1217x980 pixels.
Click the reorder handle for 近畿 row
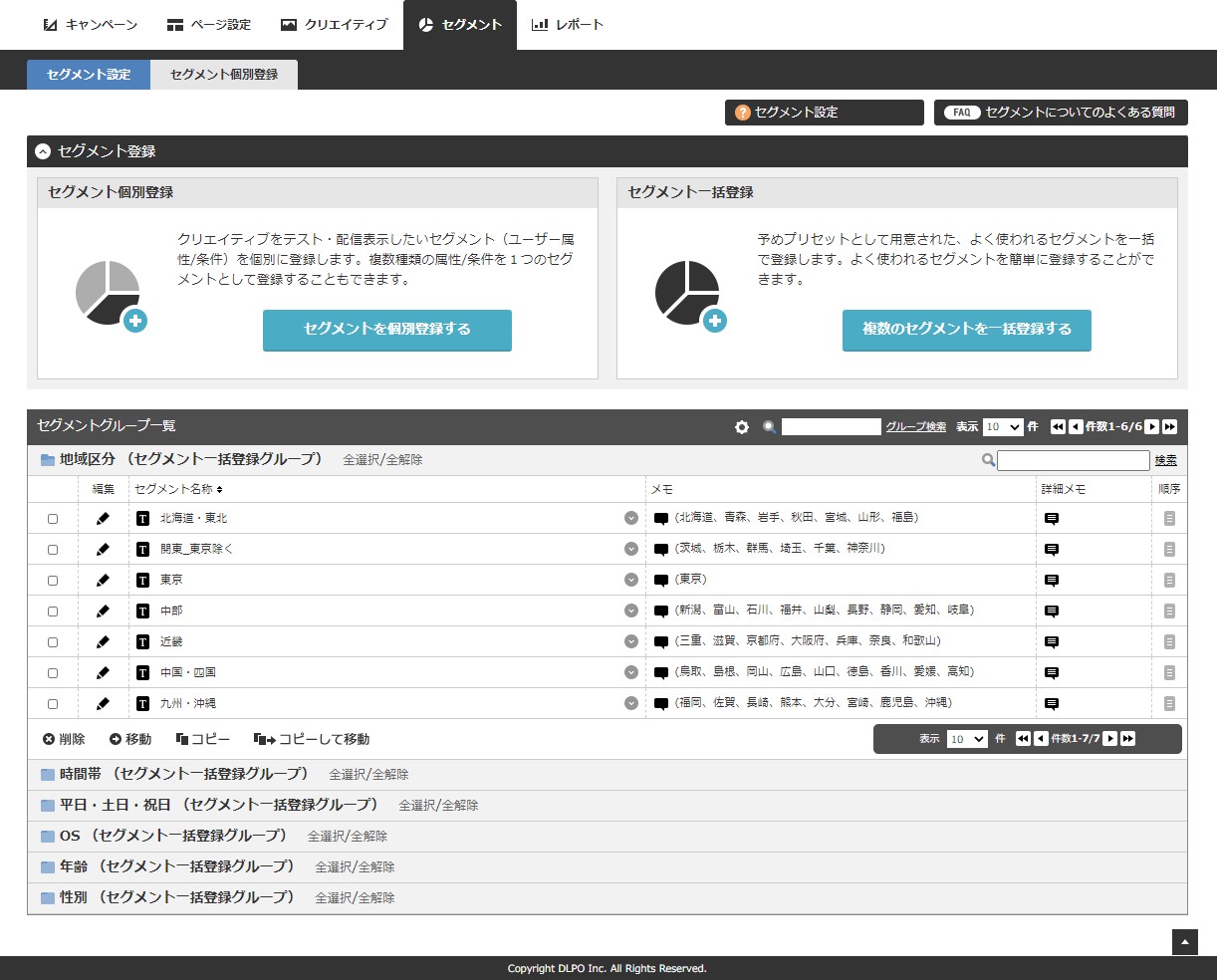[x=1169, y=642]
